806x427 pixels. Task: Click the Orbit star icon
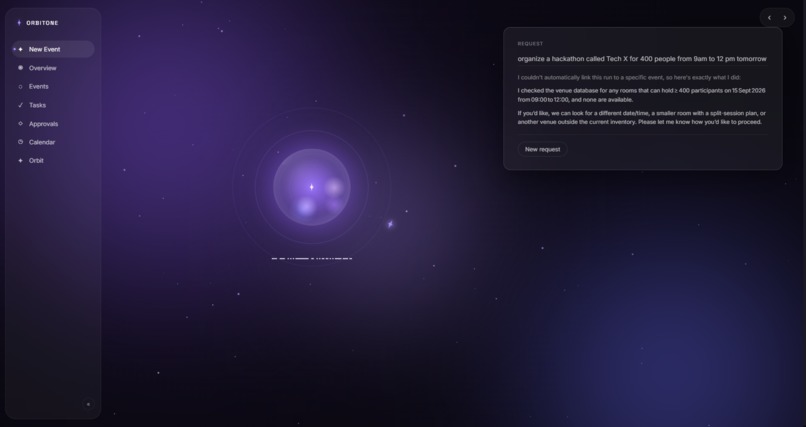(x=21, y=160)
